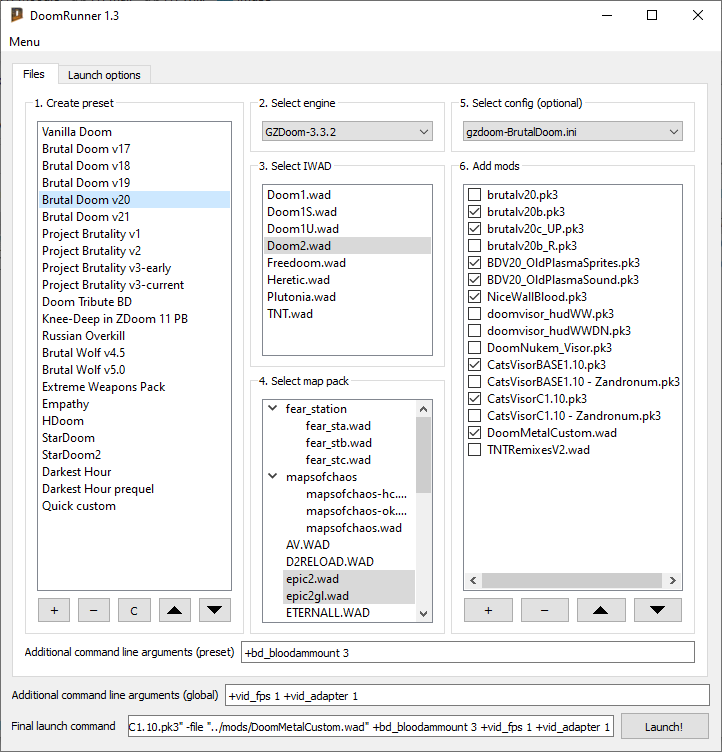
Task: Enable brutalv20.pk3 checkbox
Action: click(474, 195)
